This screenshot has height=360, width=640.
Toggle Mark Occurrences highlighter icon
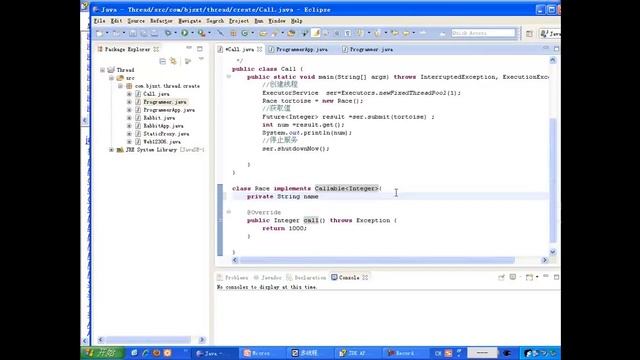coord(316,33)
